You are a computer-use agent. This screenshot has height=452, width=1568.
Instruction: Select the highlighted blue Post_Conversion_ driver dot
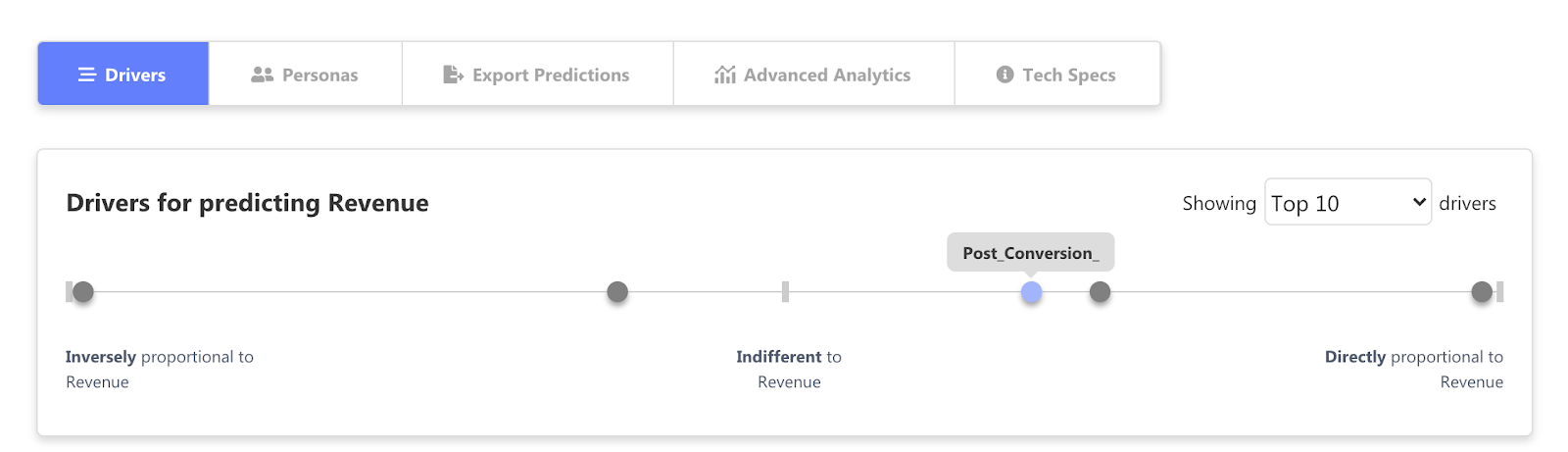1031,292
